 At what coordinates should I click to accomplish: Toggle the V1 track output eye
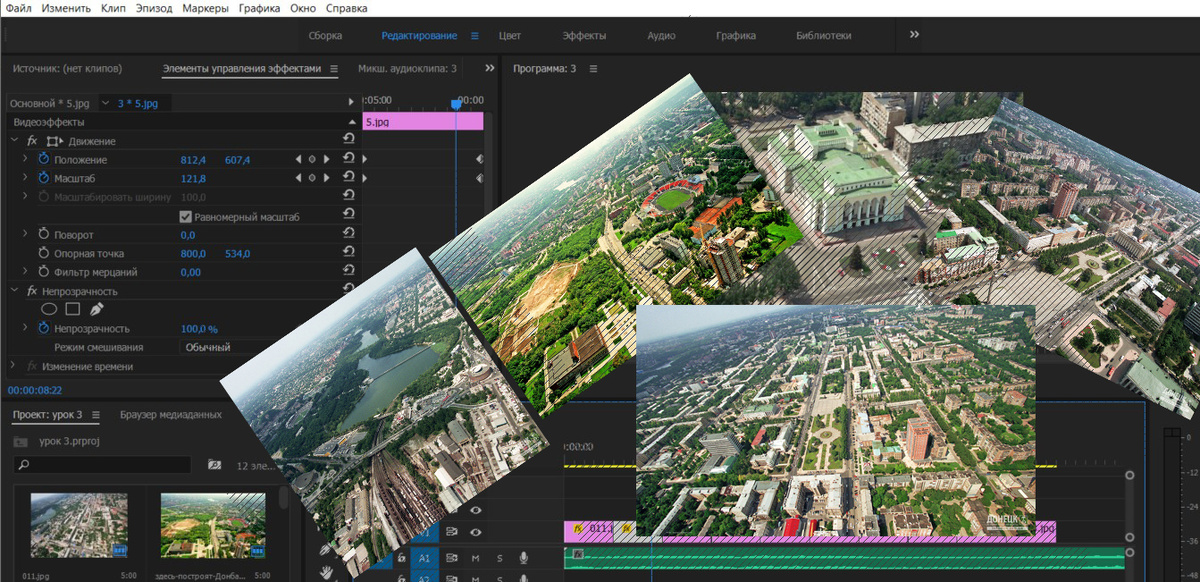[x=476, y=532]
